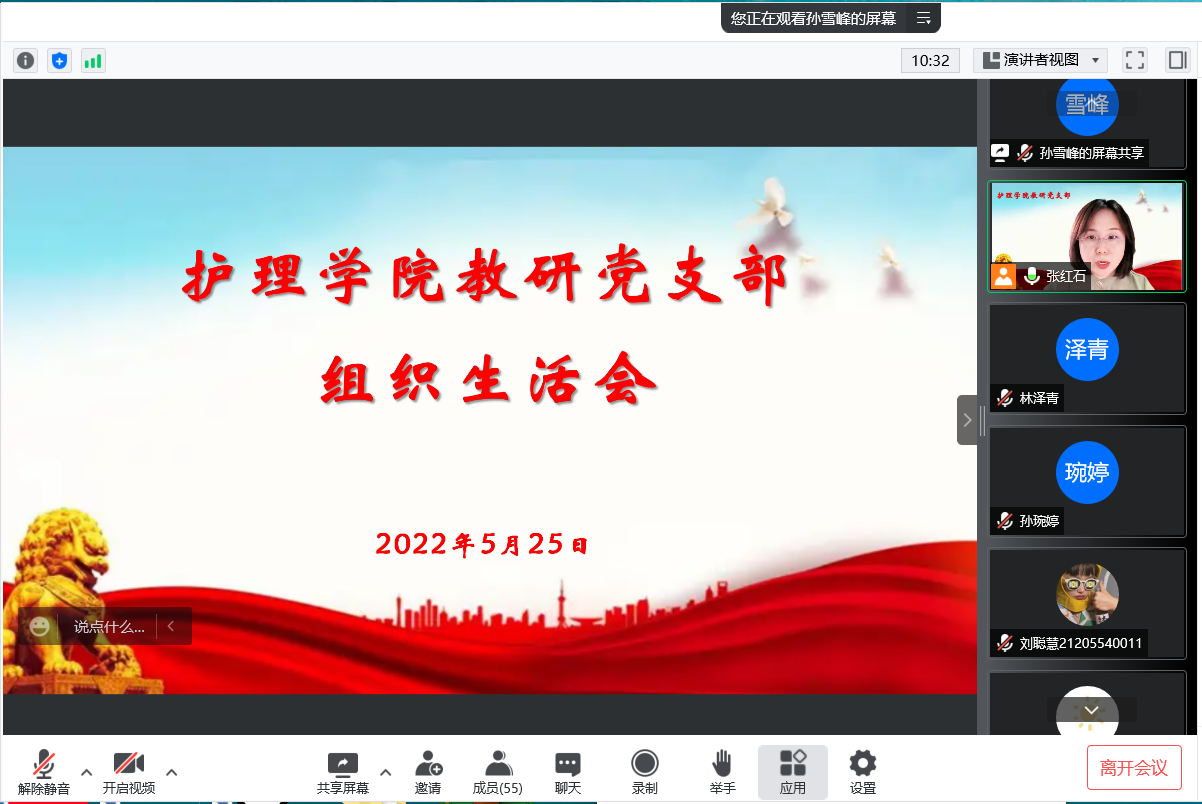Open the 演讲者视图 view dropdown
1202x804 pixels.
[1040, 60]
